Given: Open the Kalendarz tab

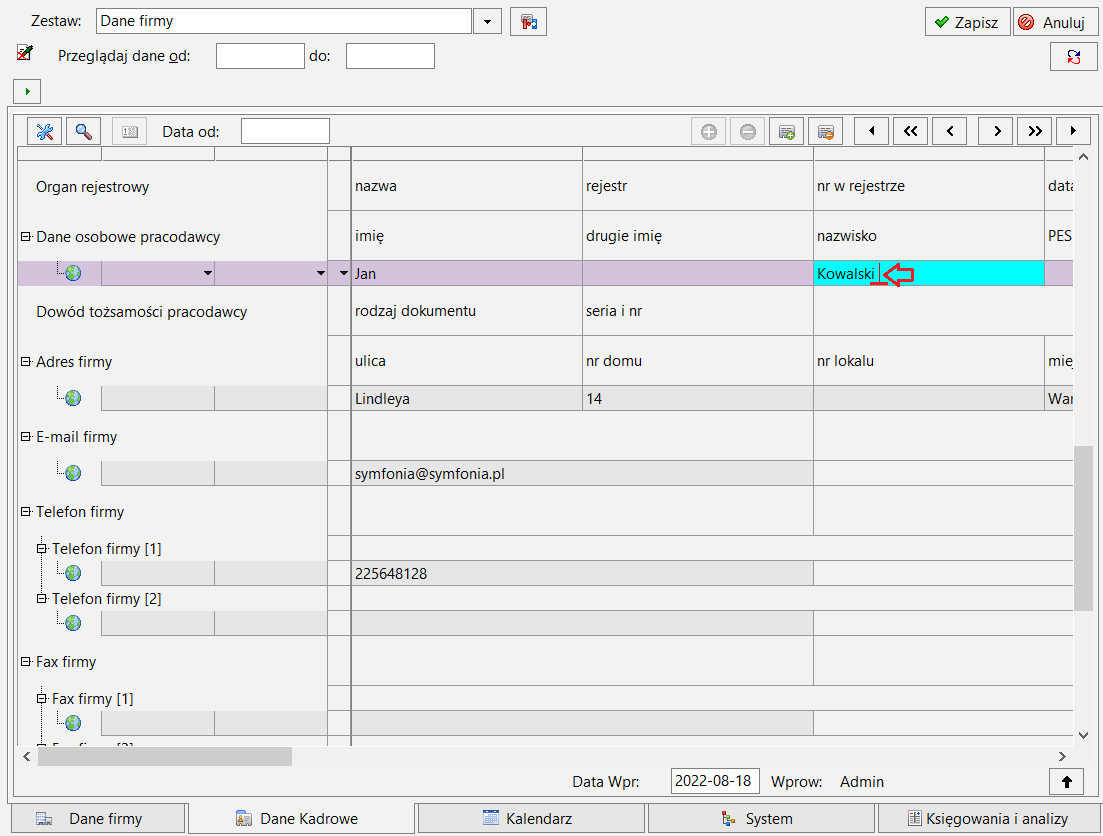Looking at the screenshot, I should (x=531, y=818).
